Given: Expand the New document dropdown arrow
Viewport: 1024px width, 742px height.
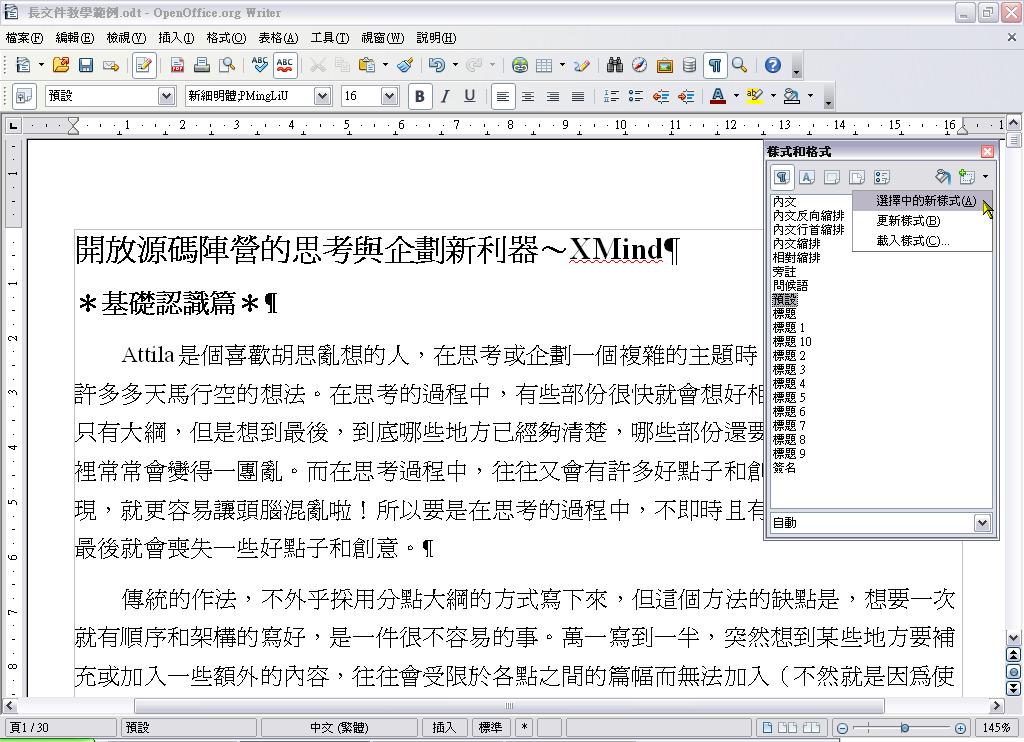Looking at the screenshot, I should 41,65.
